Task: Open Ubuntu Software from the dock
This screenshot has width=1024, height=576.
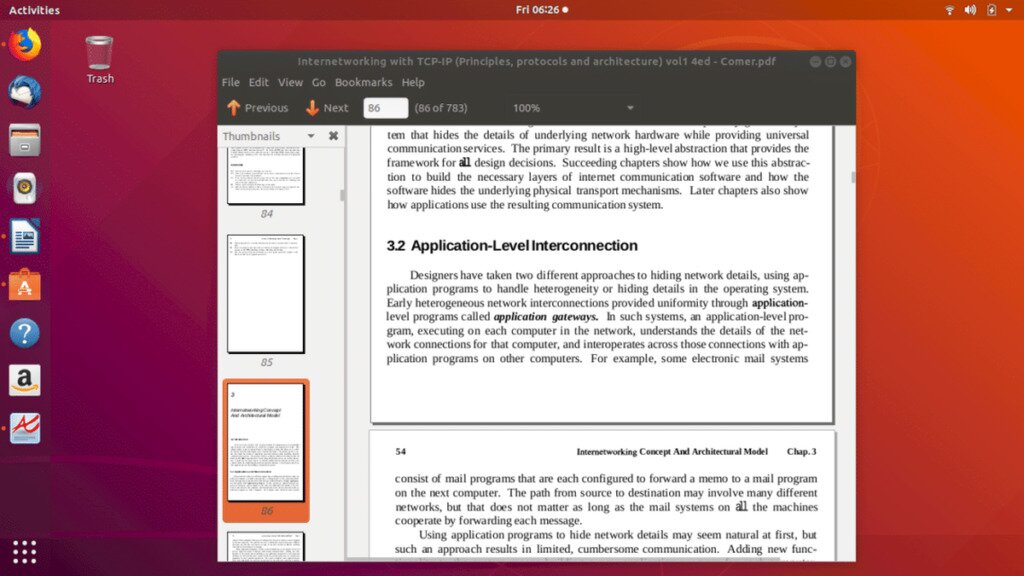Action: point(24,285)
